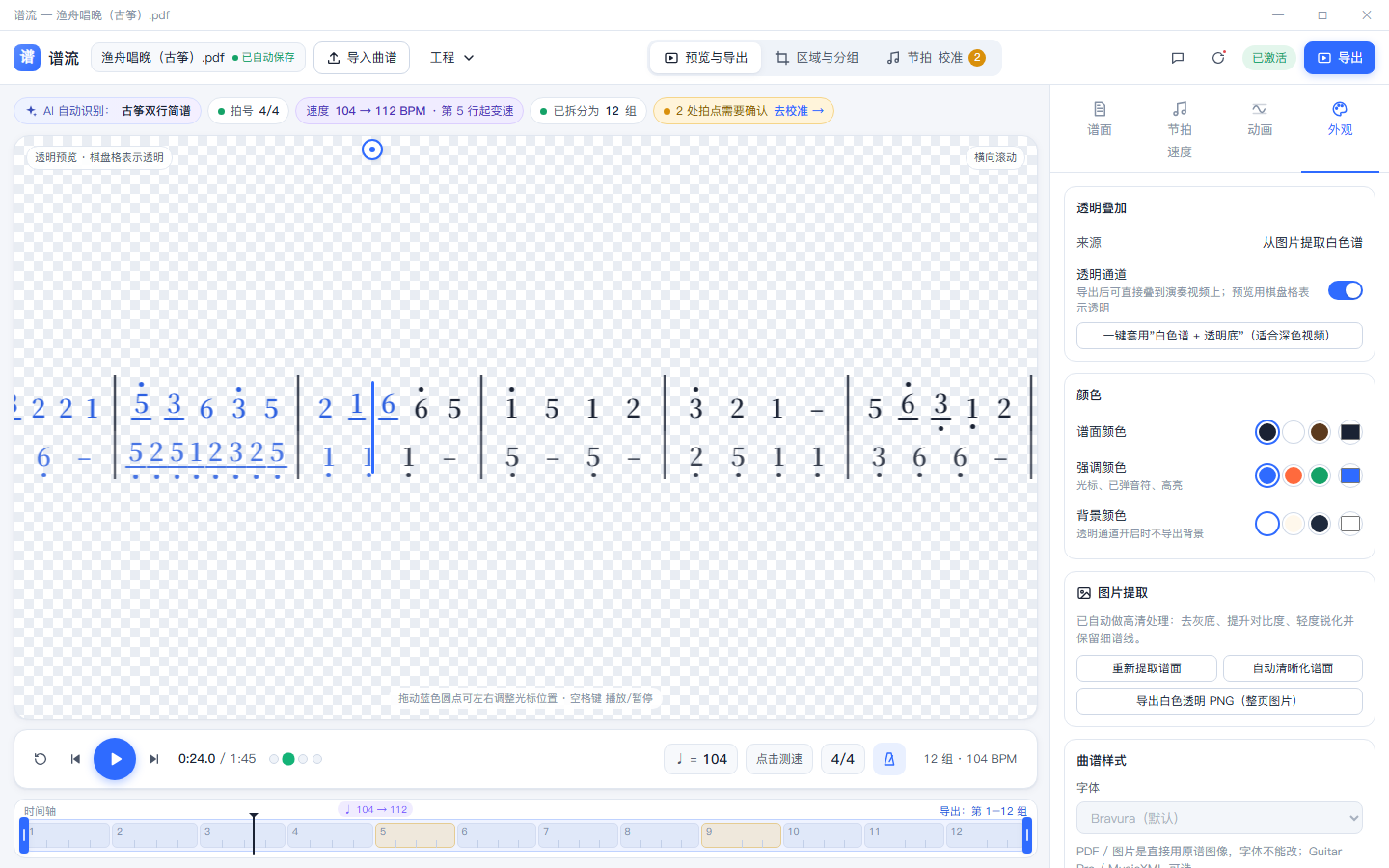Expand the Bravura font dropdown
Screen dimensions: 1389x868
[1219, 818]
